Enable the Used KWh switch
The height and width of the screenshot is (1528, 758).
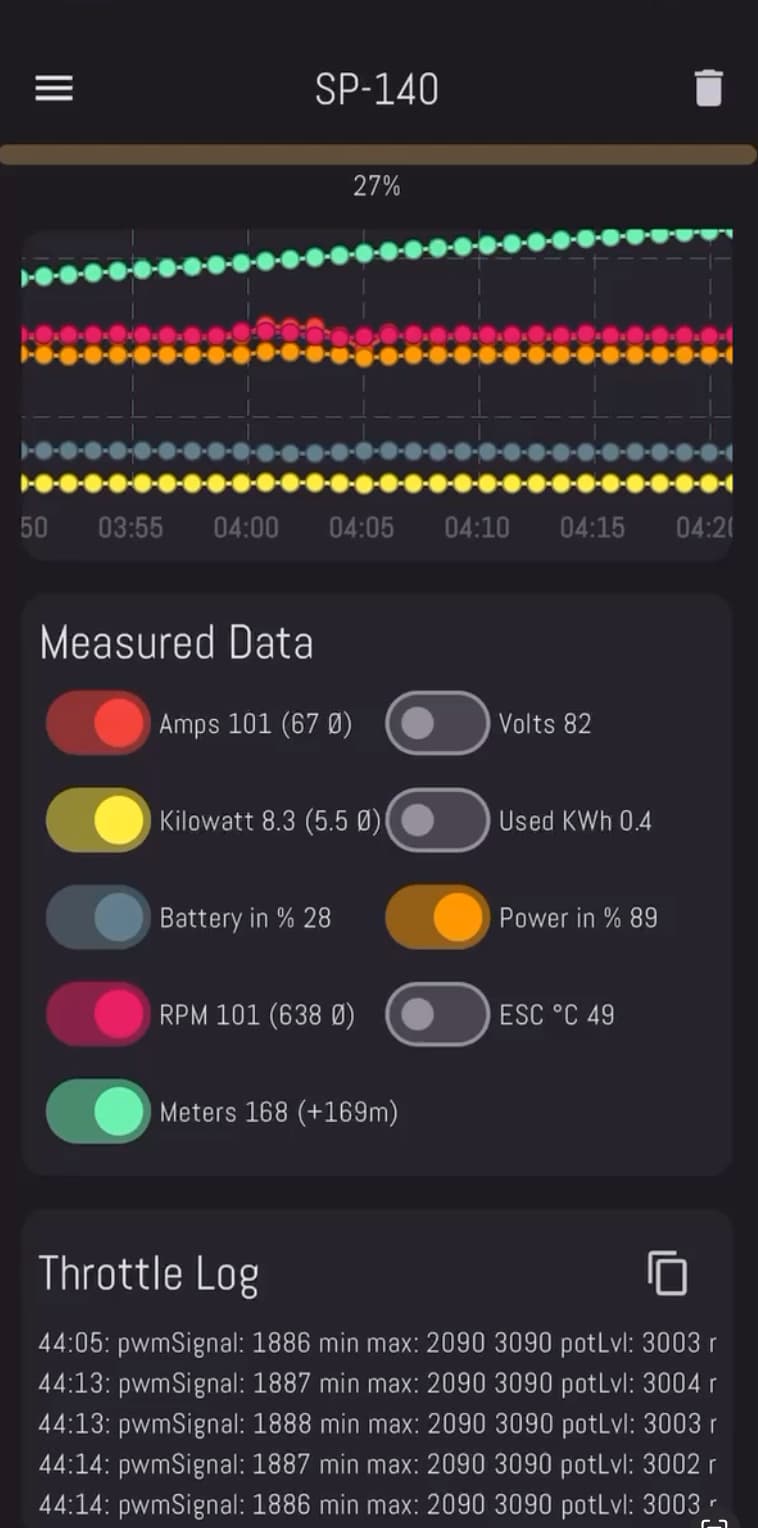click(437, 820)
